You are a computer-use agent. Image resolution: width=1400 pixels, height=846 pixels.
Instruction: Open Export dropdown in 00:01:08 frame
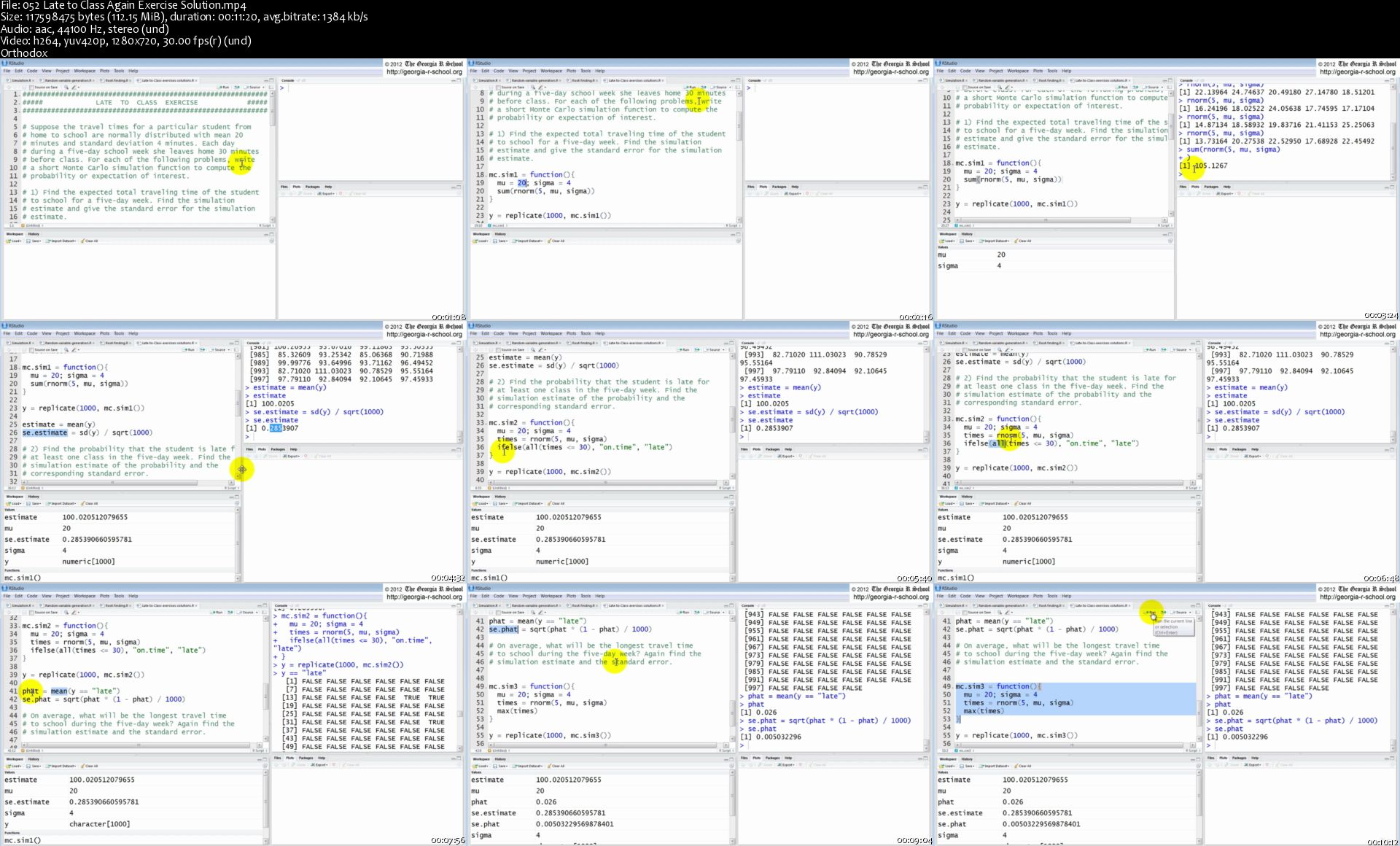pos(334,193)
